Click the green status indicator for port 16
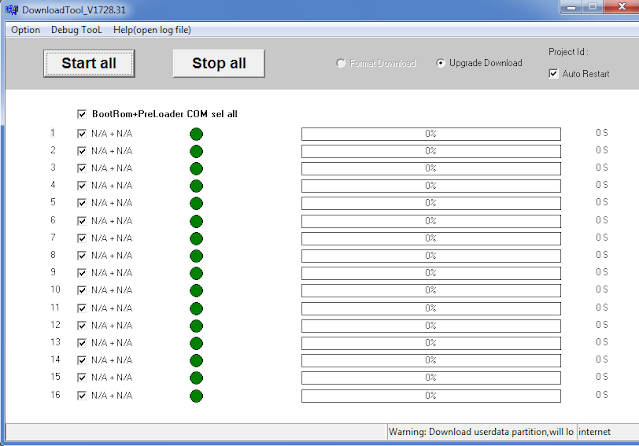 196,396
